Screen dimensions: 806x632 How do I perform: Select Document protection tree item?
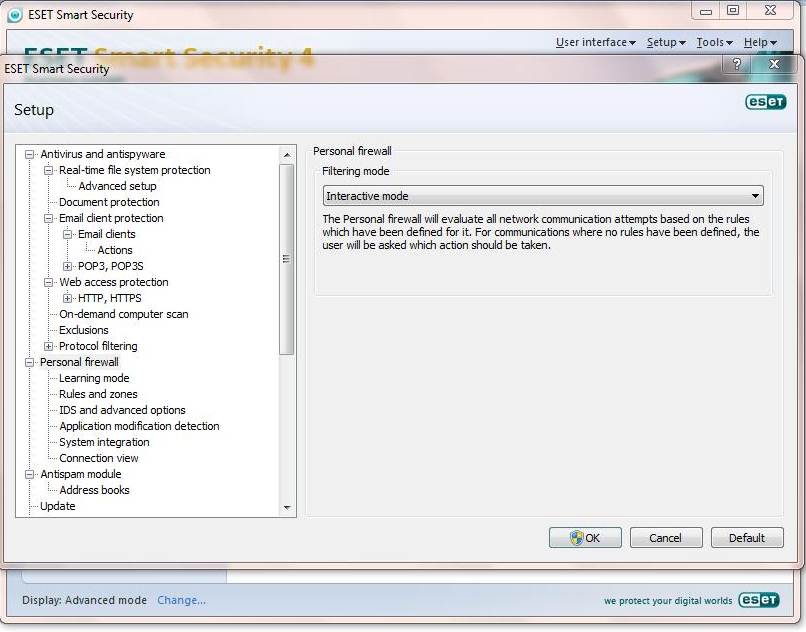tap(109, 202)
